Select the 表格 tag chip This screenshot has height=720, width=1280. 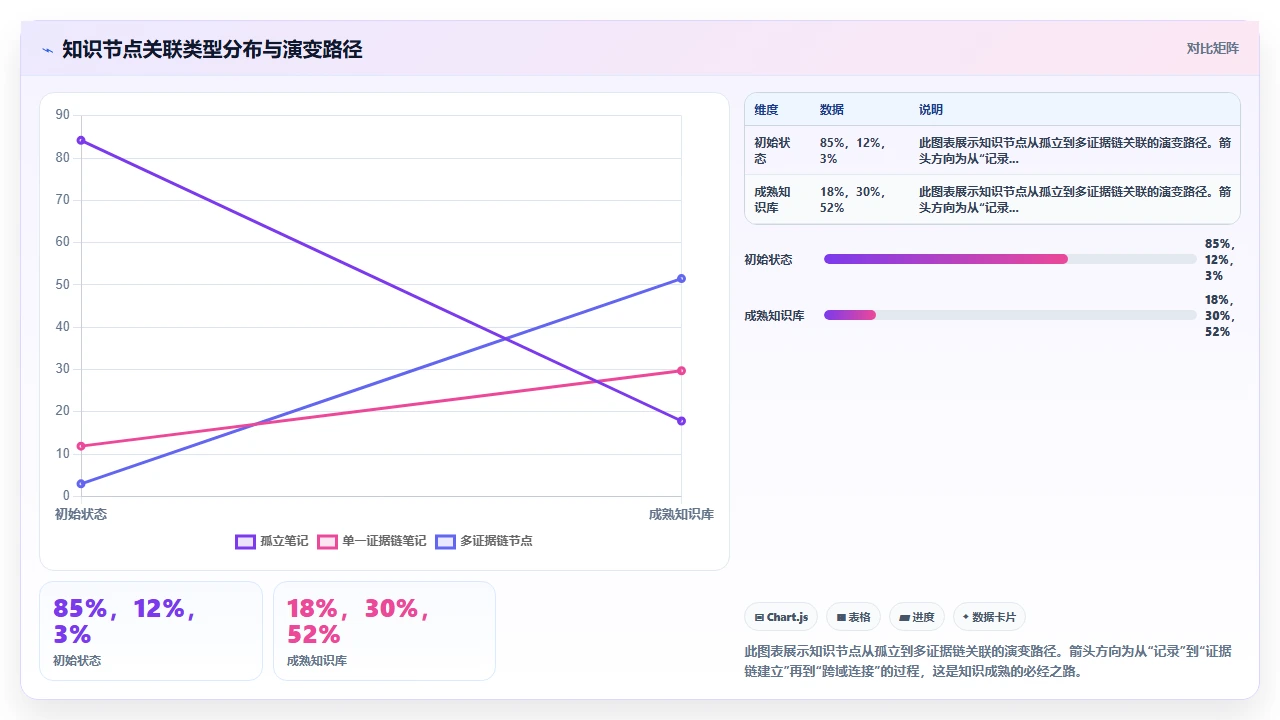853,617
